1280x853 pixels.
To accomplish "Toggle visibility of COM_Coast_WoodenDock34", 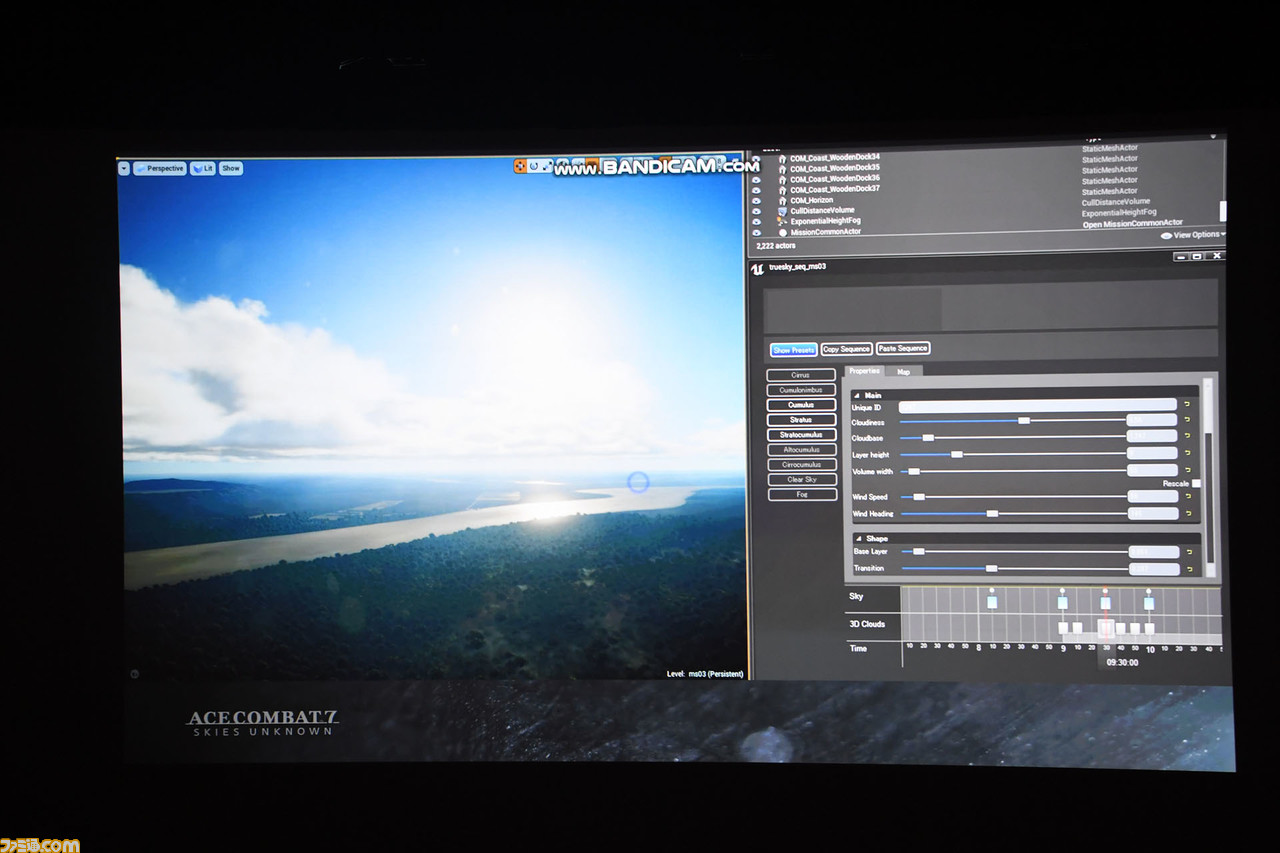I will pyautogui.click(x=756, y=158).
